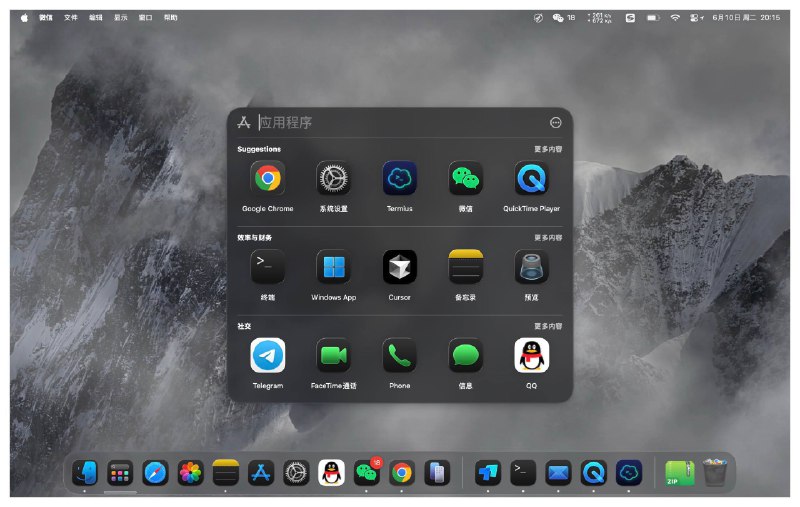Open 信息 Messages app in 社交 row
800x507 pixels.
[x=465, y=356]
